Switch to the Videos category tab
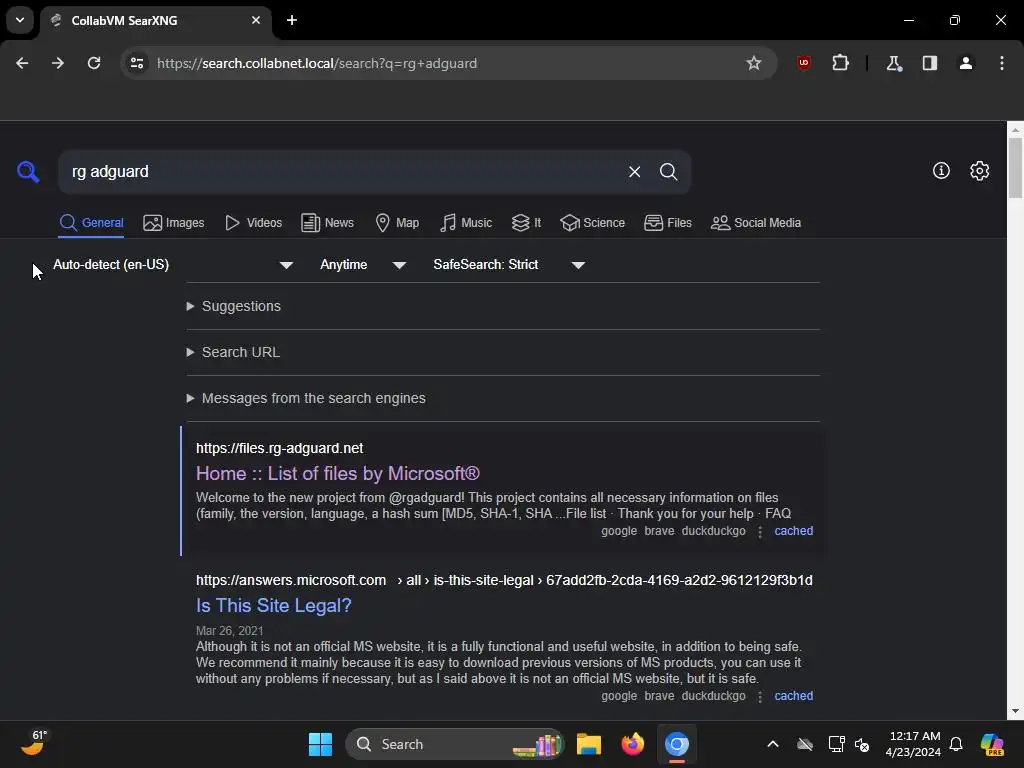The height and width of the screenshot is (768, 1024). tap(253, 223)
